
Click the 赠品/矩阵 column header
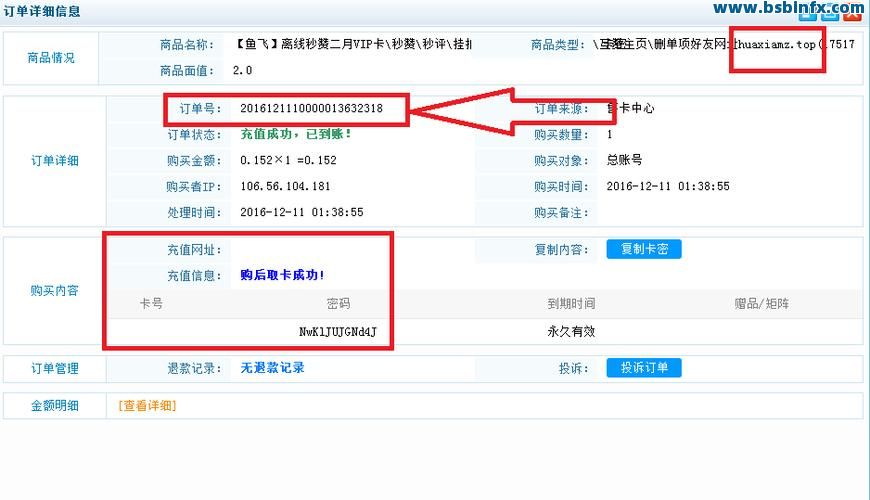click(x=761, y=304)
